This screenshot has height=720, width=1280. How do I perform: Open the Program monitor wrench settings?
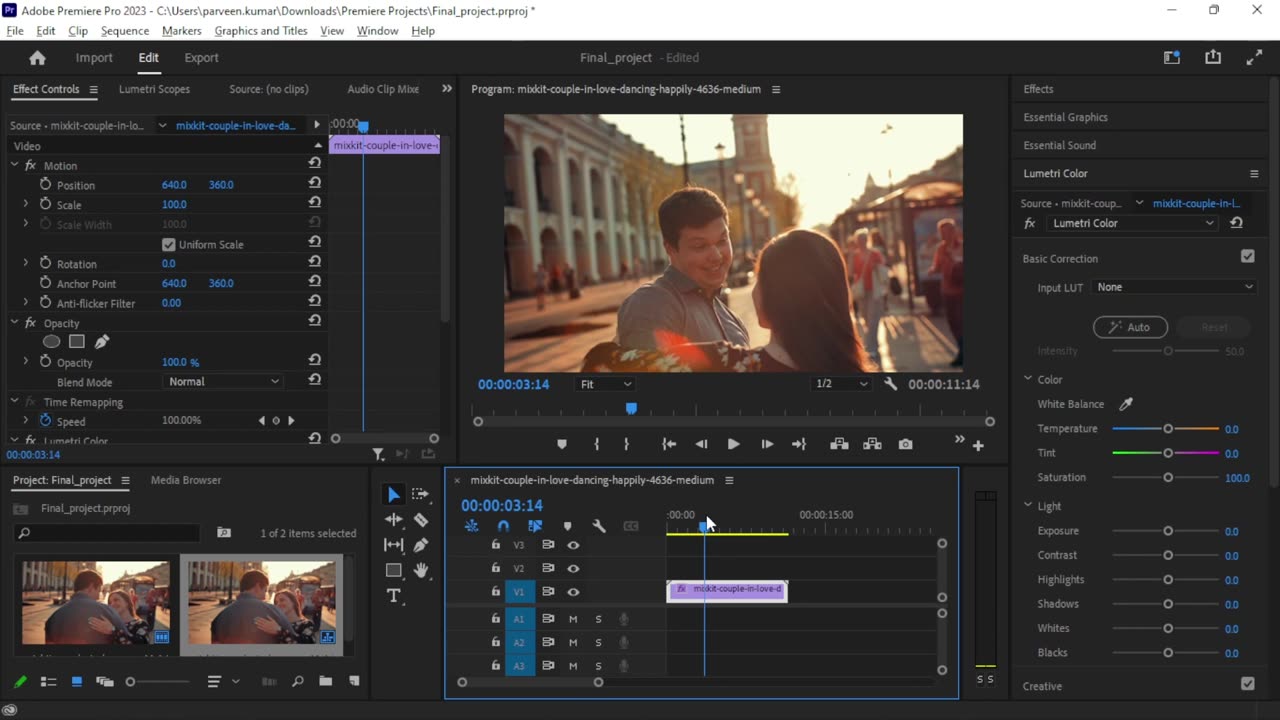[890, 384]
